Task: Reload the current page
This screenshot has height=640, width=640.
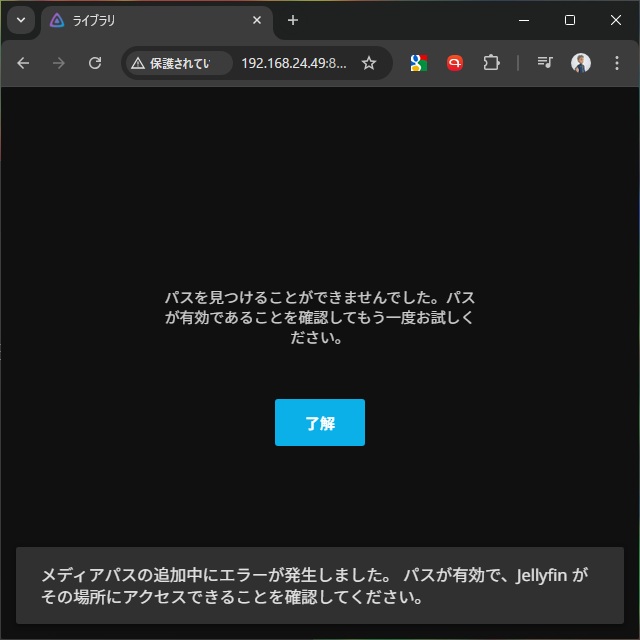Action: click(x=95, y=63)
